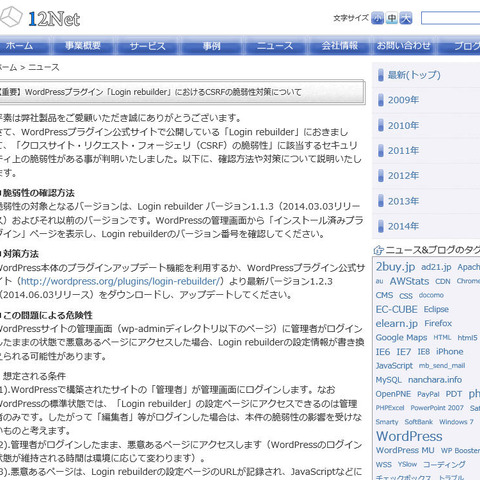Select the IE8 tag
The image size is (480, 480).
(x=424, y=352)
